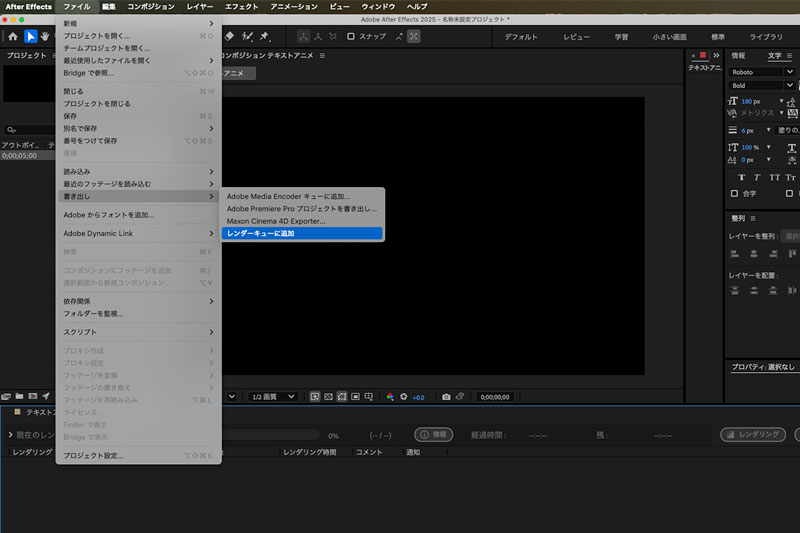Screen dimensions: 800x533
Task: Click the project panel search field
Action: (29, 130)
